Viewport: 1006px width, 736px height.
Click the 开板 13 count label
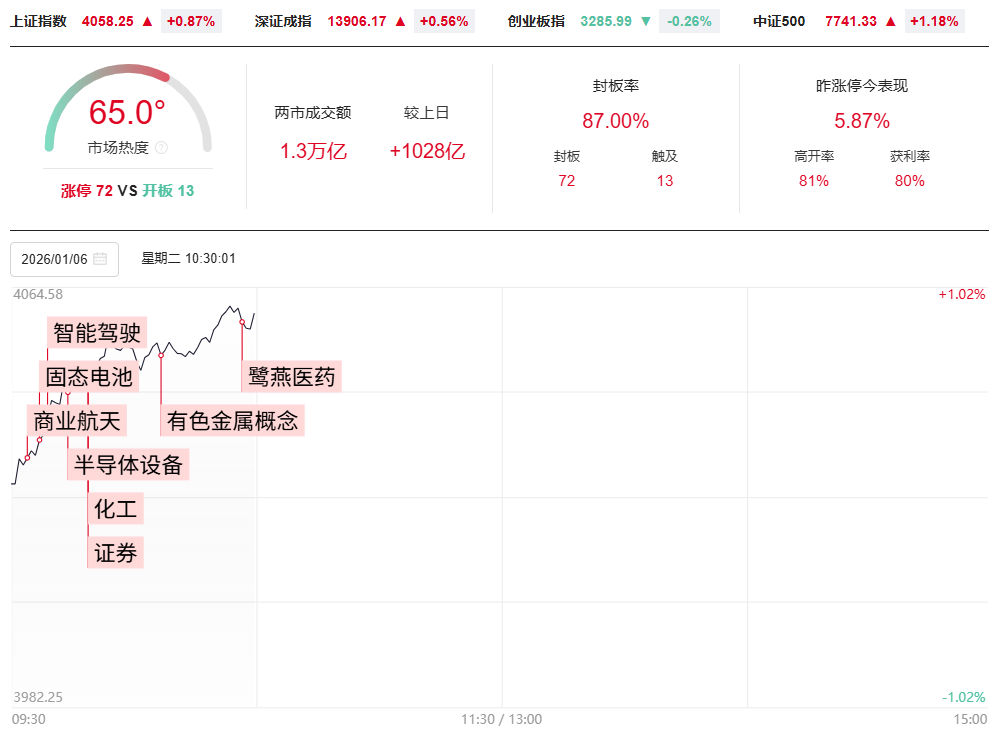click(x=168, y=191)
